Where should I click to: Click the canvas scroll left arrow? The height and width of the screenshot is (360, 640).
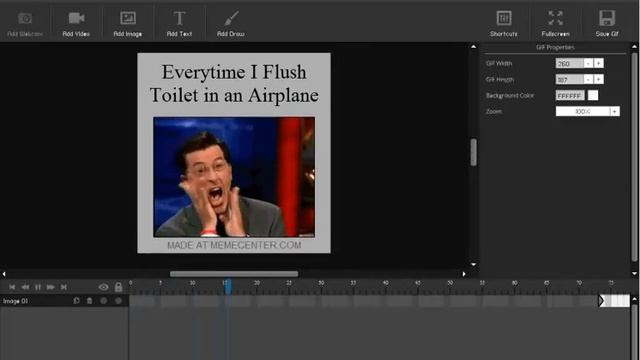tap(4, 274)
